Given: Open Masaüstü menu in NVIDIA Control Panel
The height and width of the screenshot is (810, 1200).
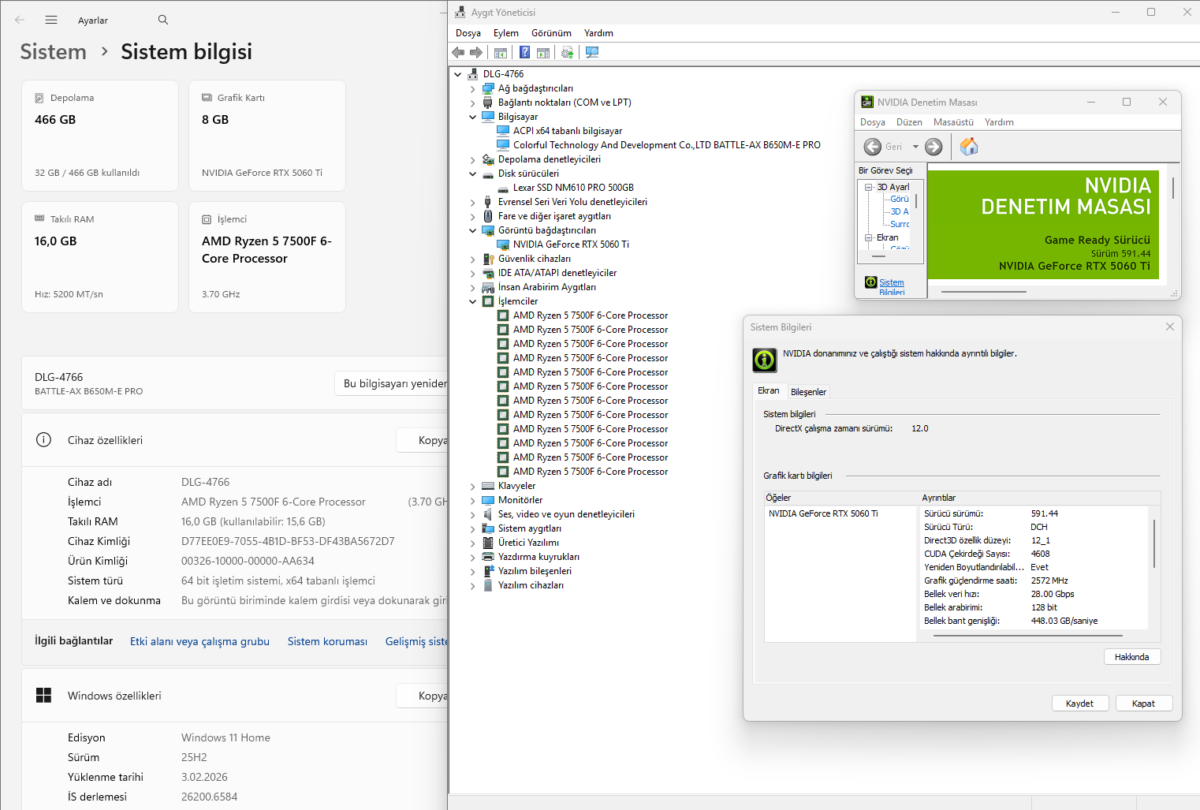Looking at the screenshot, I should click(x=953, y=122).
